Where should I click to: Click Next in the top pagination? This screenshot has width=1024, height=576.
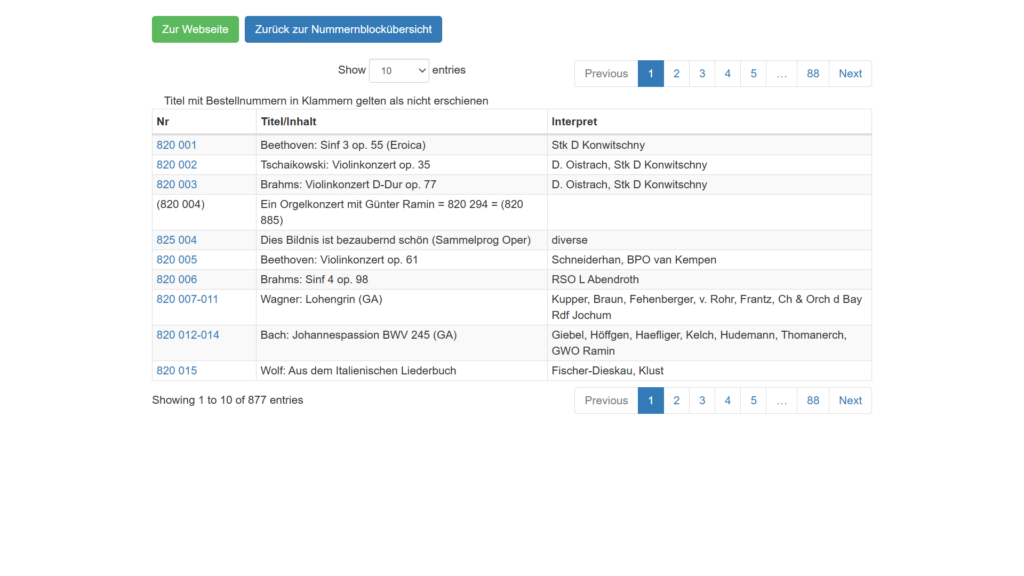(850, 74)
